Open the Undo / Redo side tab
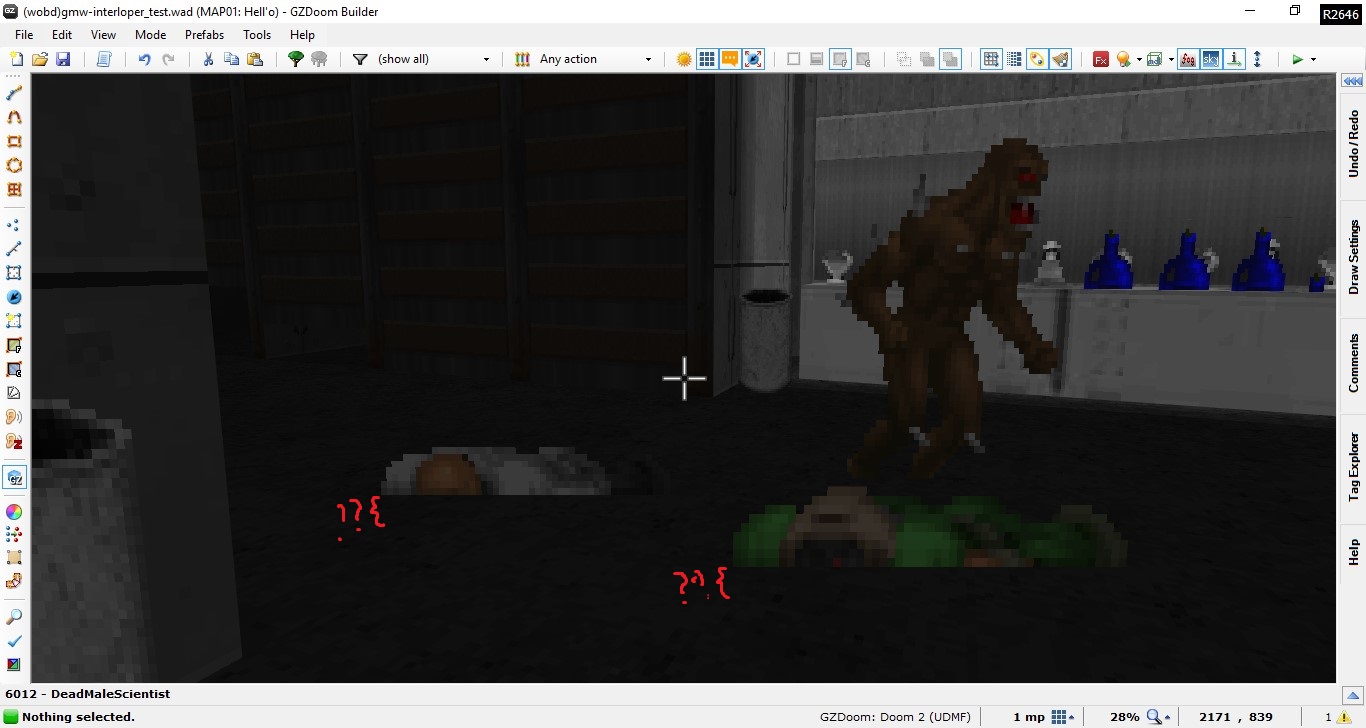 [x=1353, y=144]
